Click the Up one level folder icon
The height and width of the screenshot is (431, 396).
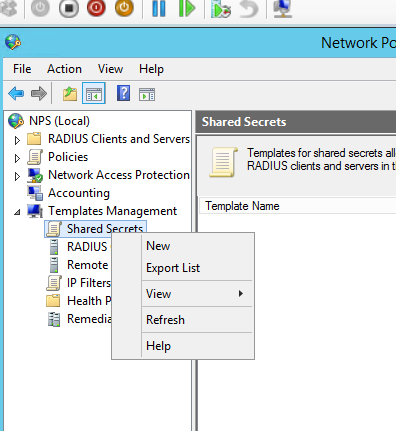click(70, 93)
